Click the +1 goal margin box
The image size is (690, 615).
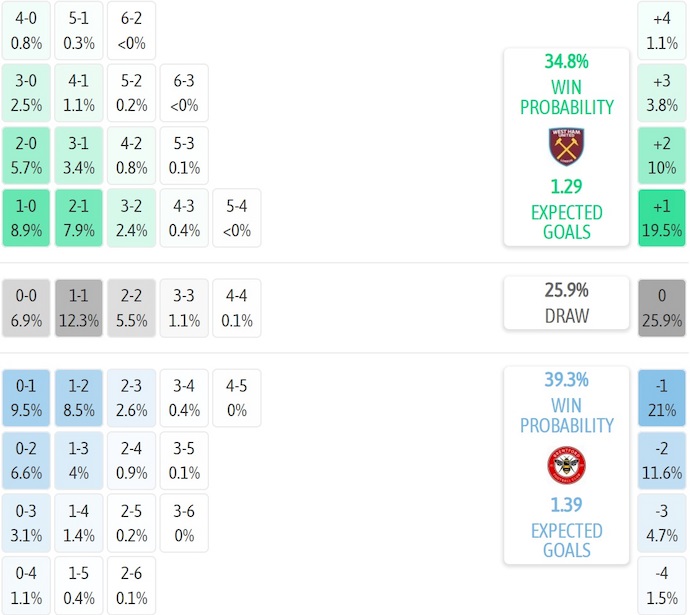[x=662, y=218]
